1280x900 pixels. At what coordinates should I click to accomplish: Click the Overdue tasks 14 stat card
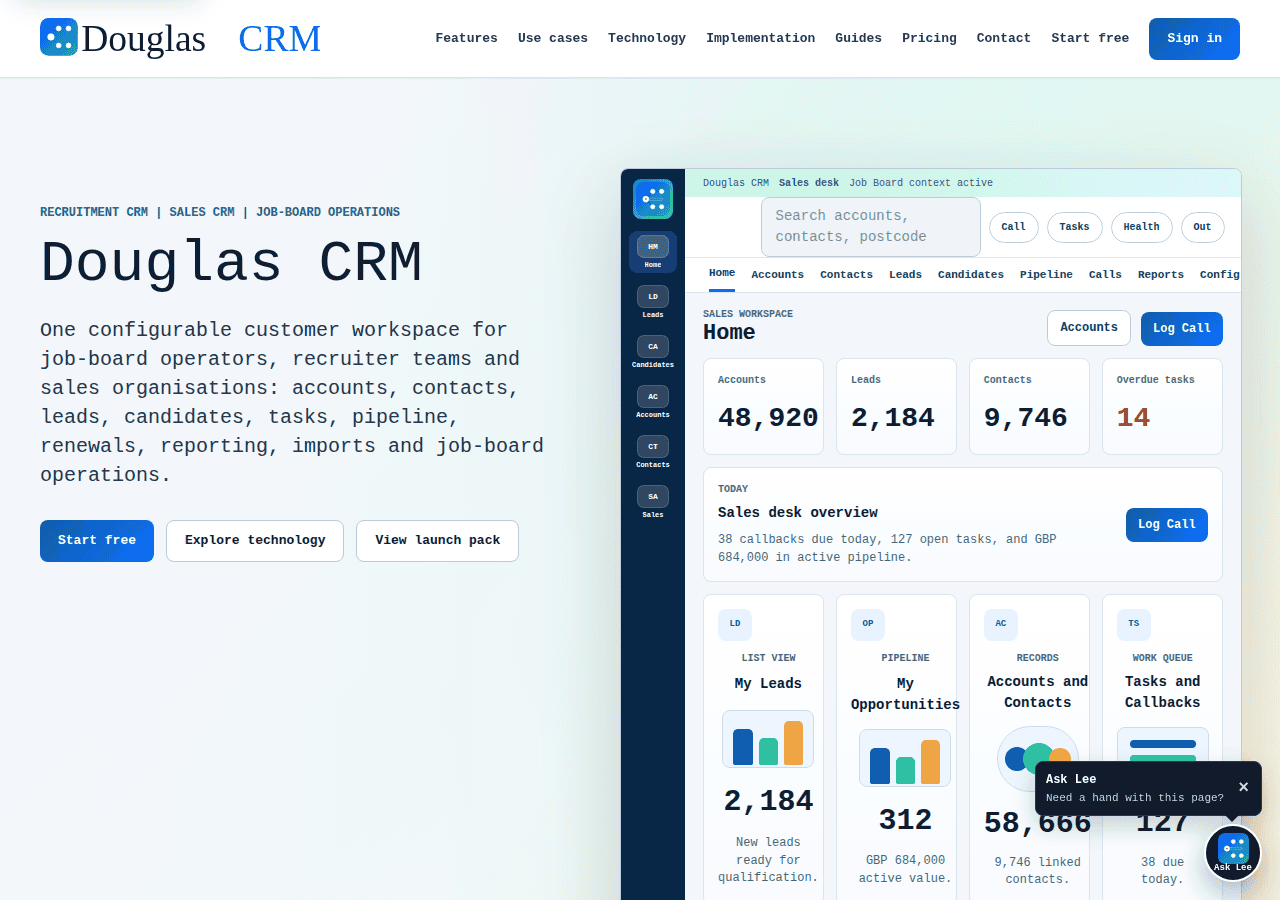pos(1162,407)
